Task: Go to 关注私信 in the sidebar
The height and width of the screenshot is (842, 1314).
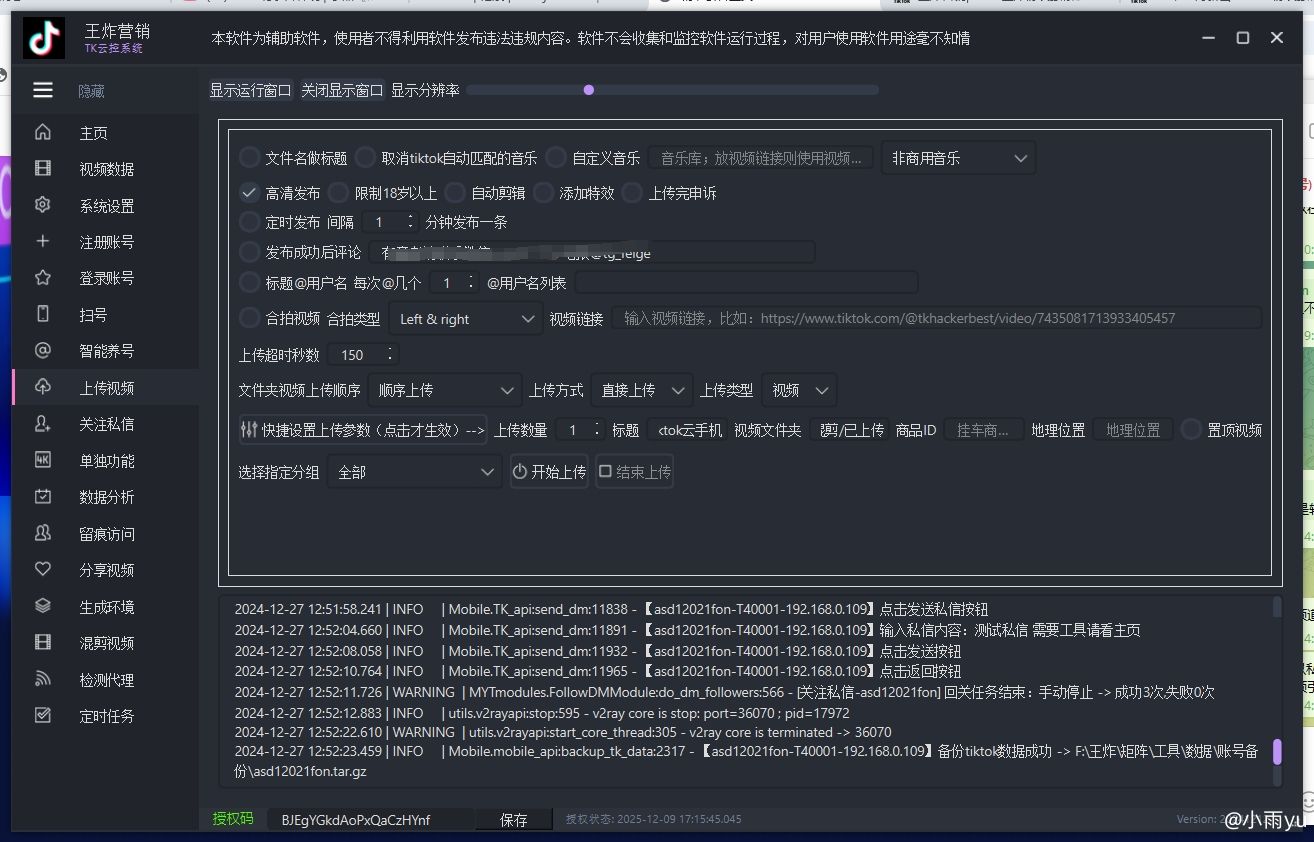Action: pyautogui.click(x=106, y=424)
